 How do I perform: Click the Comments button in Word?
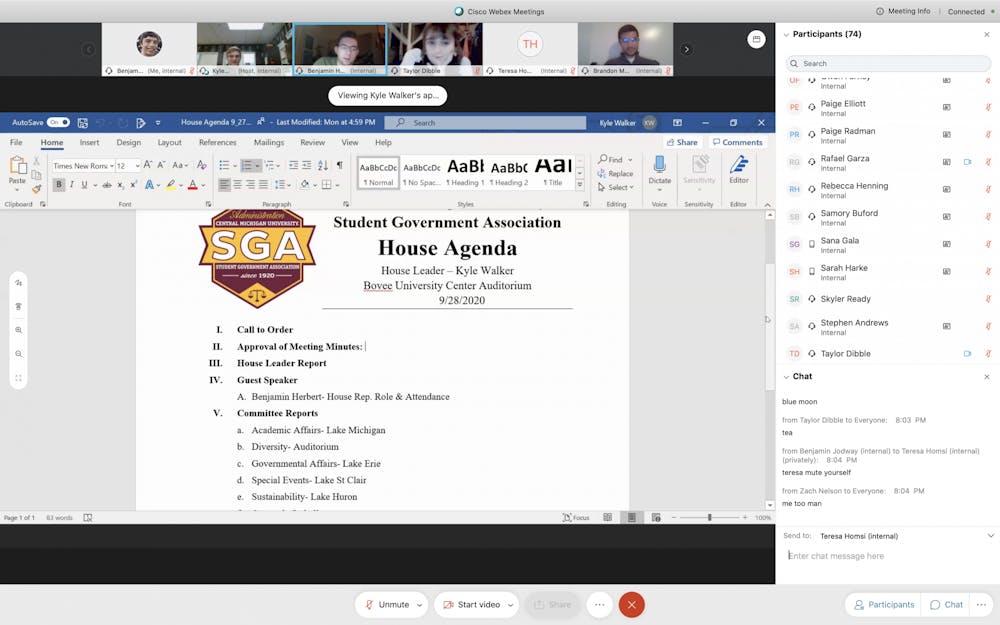pyautogui.click(x=737, y=143)
